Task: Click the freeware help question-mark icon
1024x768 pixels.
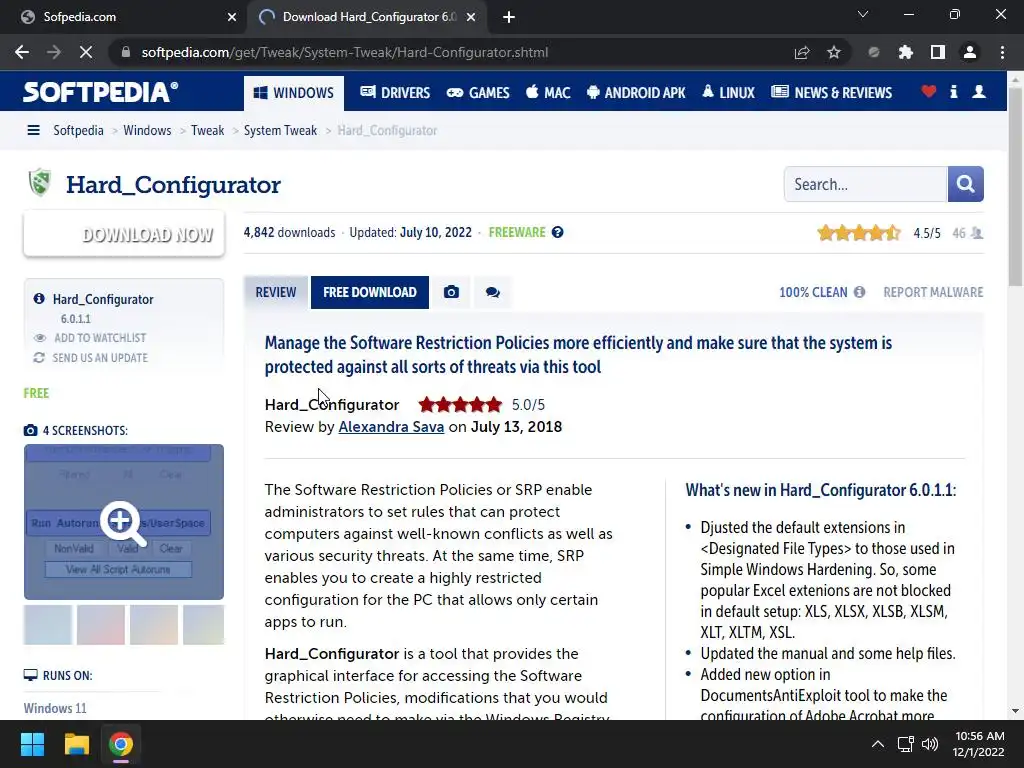Action: (x=557, y=232)
